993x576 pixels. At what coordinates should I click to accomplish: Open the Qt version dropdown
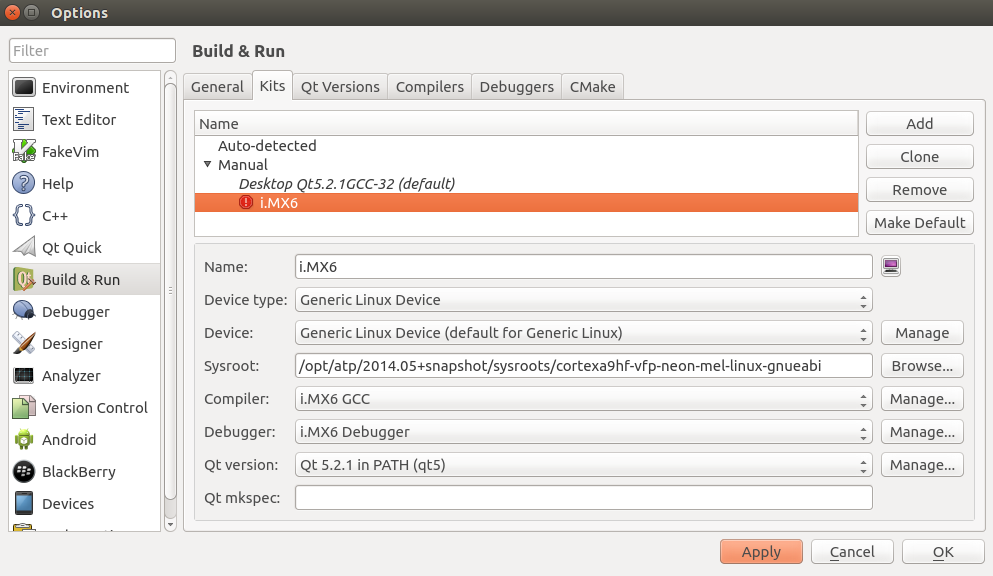pyautogui.click(x=583, y=465)
